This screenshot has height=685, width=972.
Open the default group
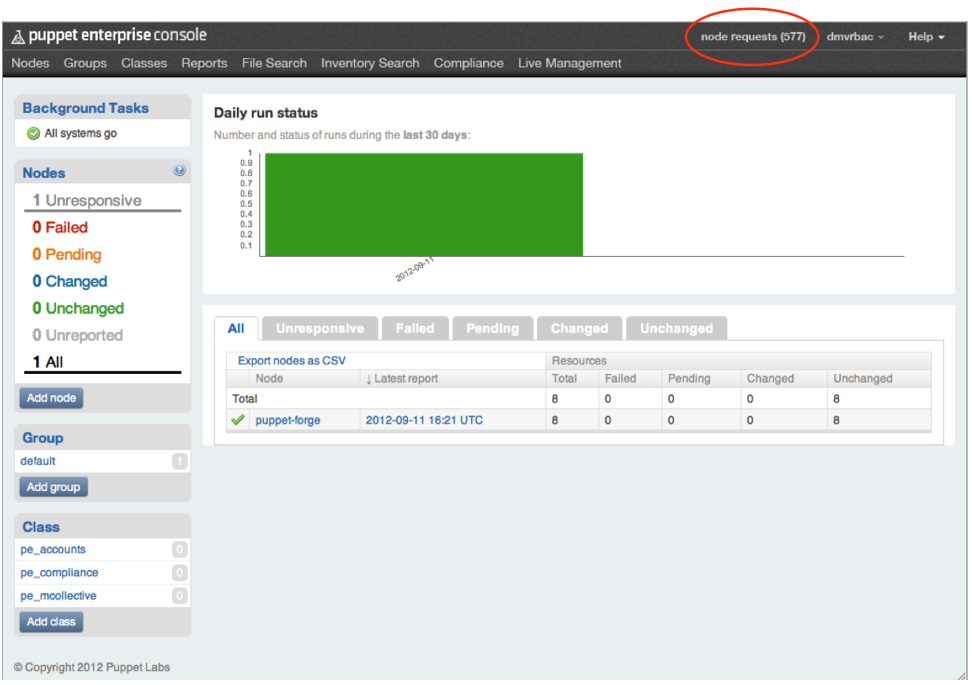38,461
